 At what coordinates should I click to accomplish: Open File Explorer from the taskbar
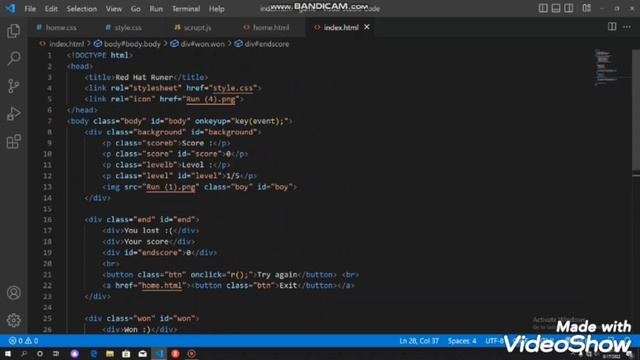[110, 354]
